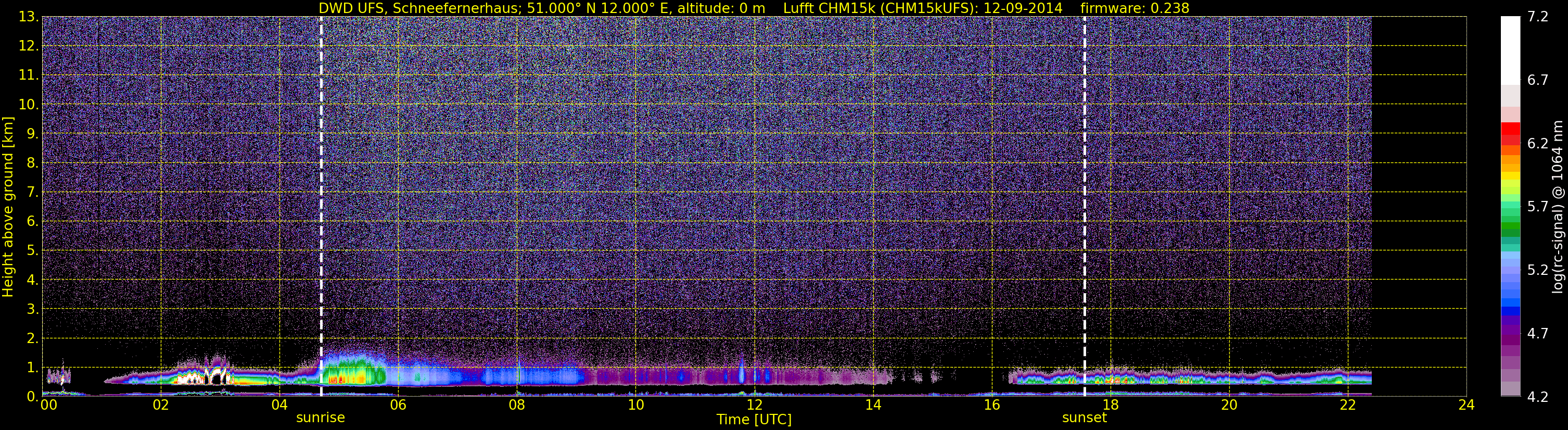Click the height axis tick label 11.
This screenshot has width=1568, height=430.
click(x=29, y=75)
